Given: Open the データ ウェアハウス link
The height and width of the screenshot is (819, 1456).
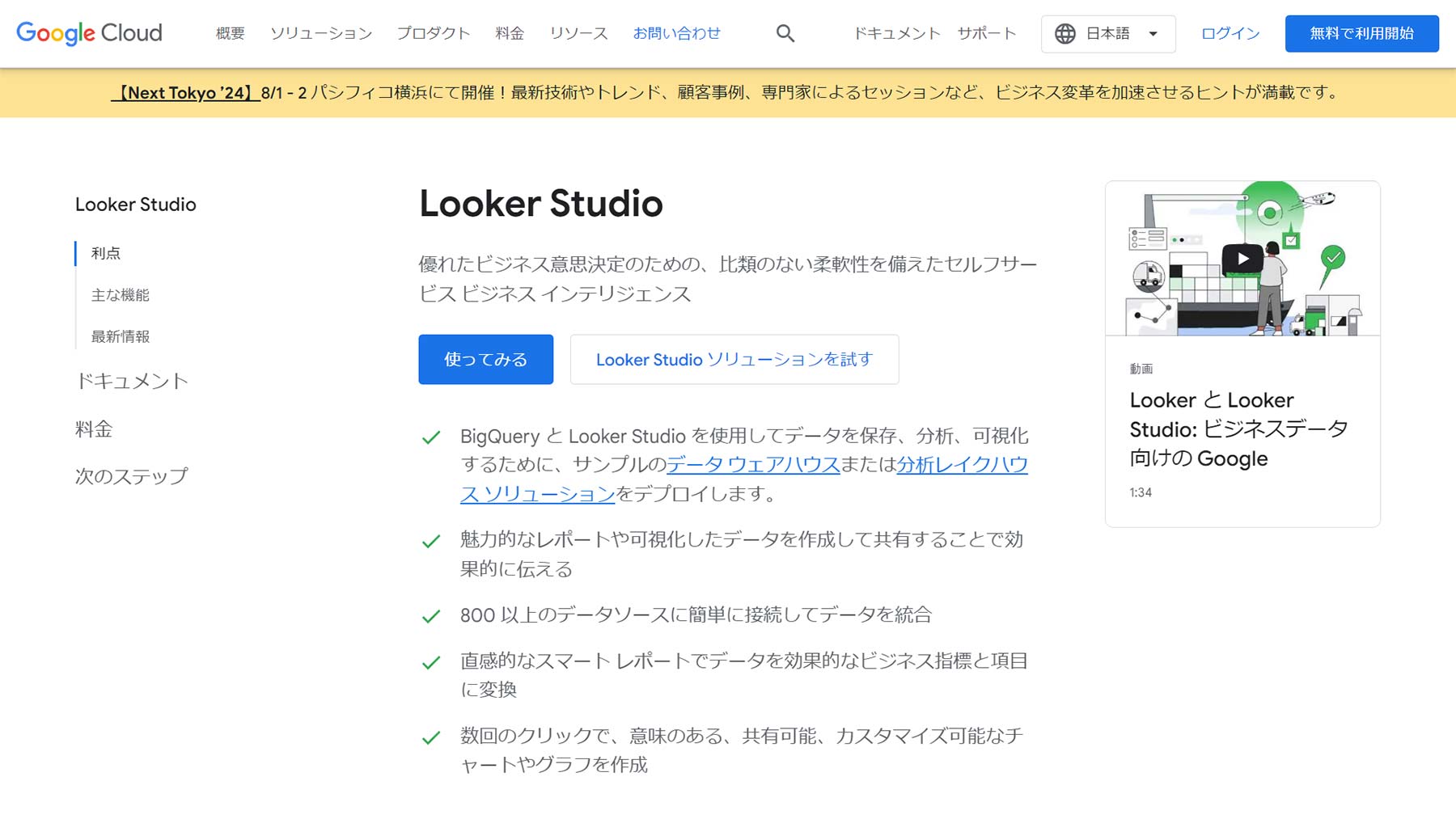Looking at the screenshot, I should (753, 464).
